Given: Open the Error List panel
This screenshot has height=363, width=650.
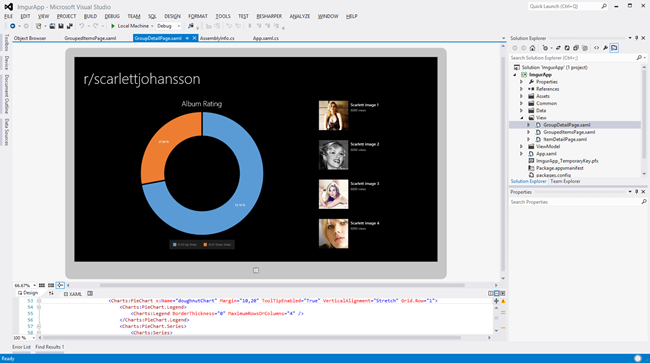Looking at the screenshot, I should click(21, 347).
